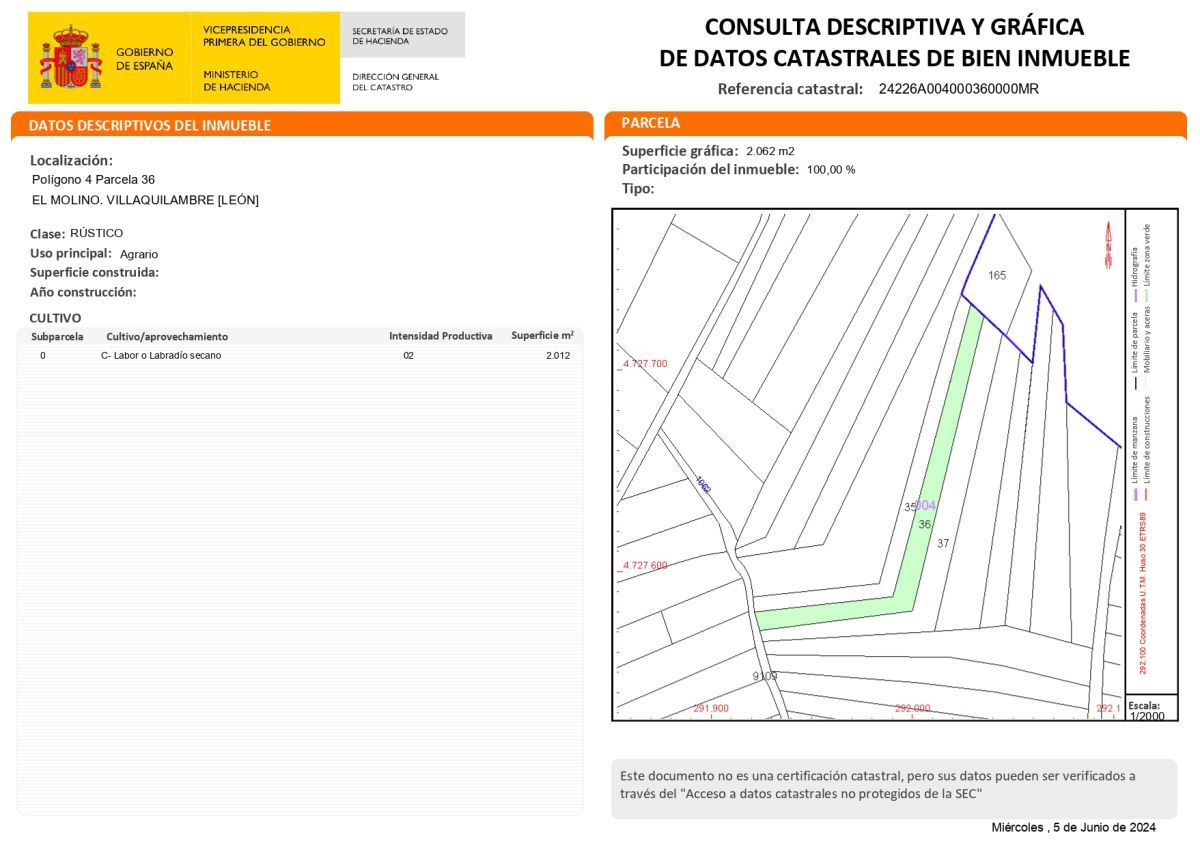Click intensidad productiva value 02
Screen dimensions: 1200x848
point(408,356)
